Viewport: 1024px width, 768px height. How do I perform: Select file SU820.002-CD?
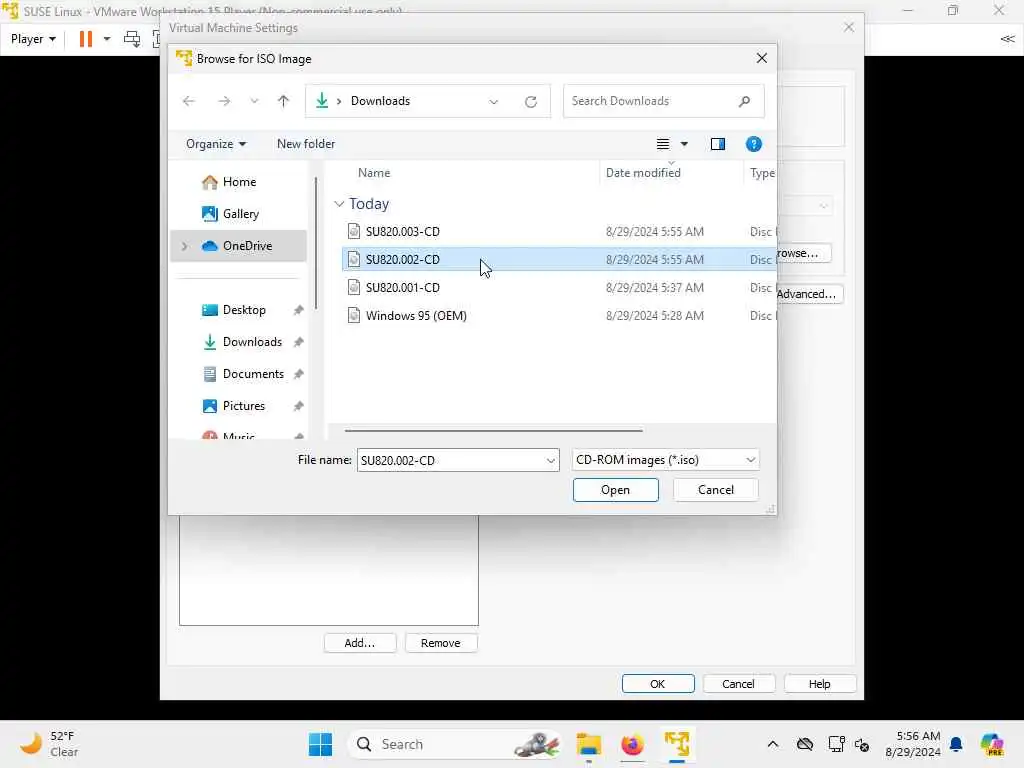(558, 260)
